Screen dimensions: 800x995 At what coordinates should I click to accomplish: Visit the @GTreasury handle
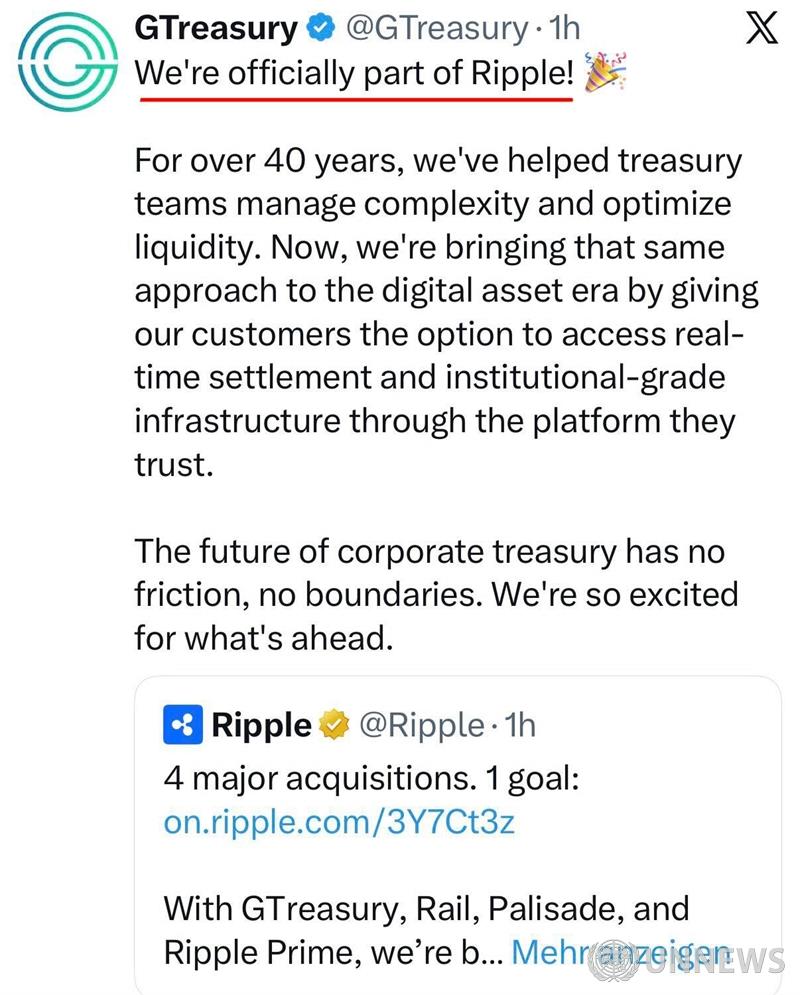pos(436,30)
